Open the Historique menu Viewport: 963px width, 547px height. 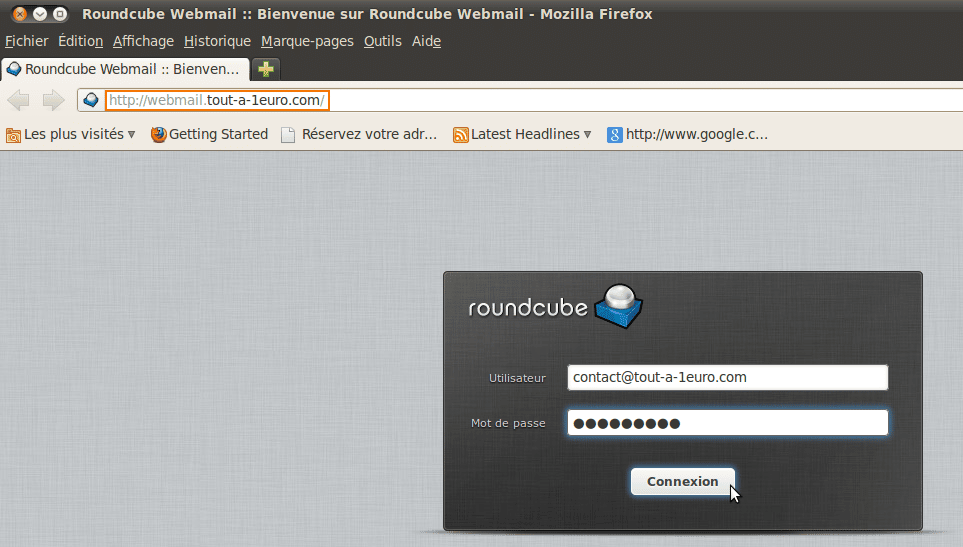217,41
